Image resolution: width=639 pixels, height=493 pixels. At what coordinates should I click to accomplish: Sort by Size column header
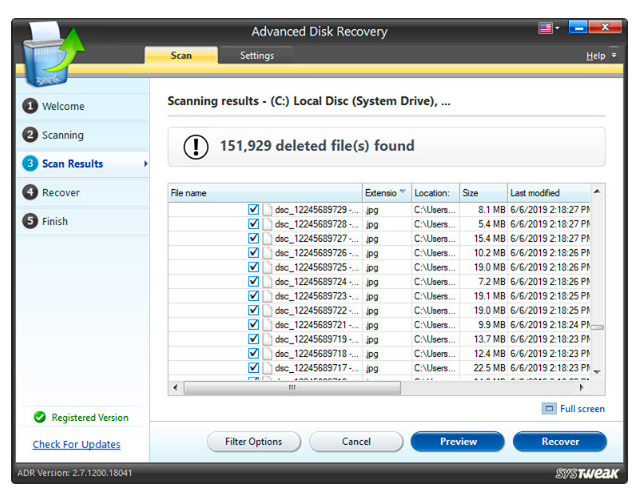(483, 193)
